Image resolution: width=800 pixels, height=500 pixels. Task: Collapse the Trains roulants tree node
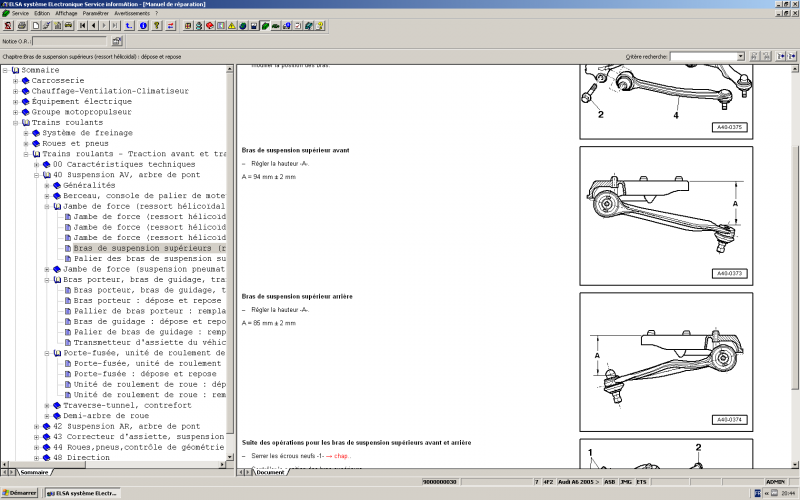[x=15, y=122]
